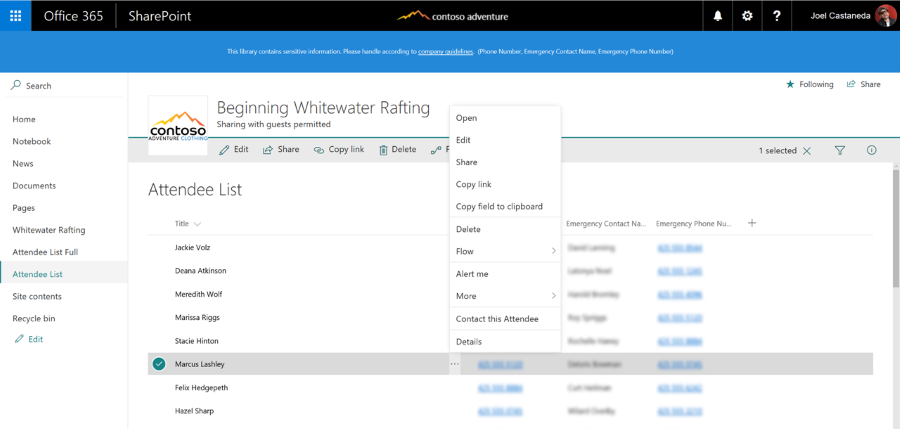Clear the selection with the X icon
Image resolution: width=900 pixels, height=429 pixels.
[807, 150]
